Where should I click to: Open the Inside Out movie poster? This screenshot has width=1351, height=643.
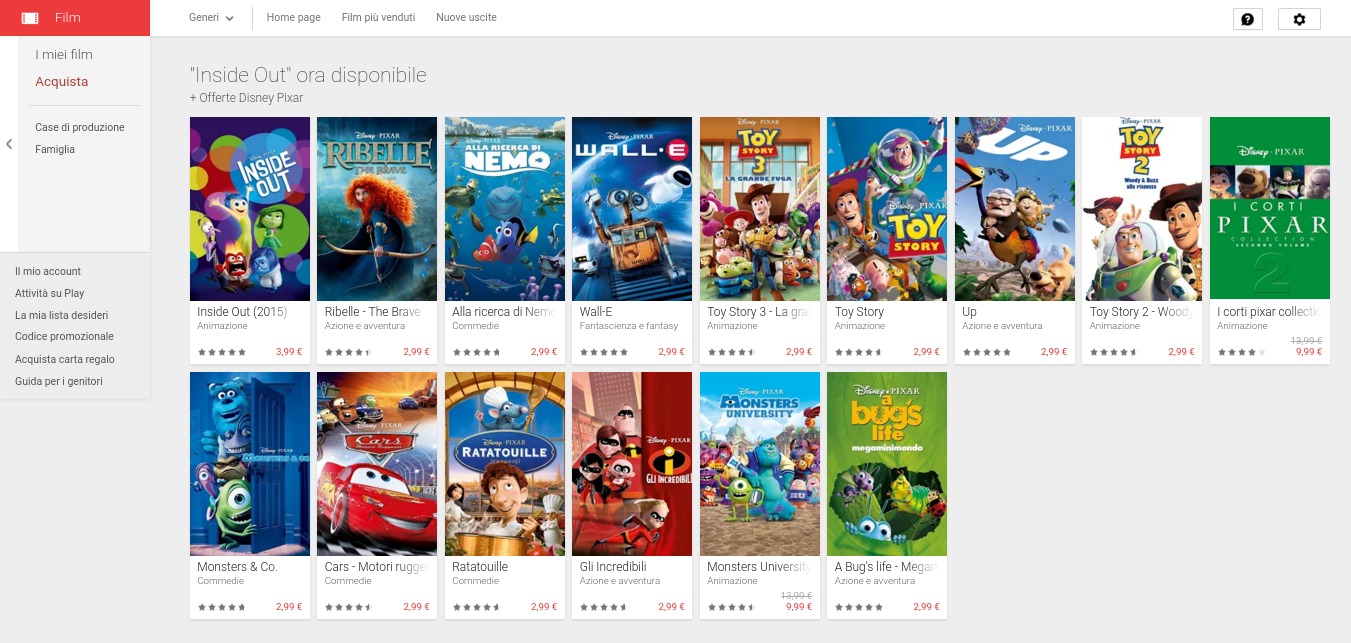tap(250, 209)
